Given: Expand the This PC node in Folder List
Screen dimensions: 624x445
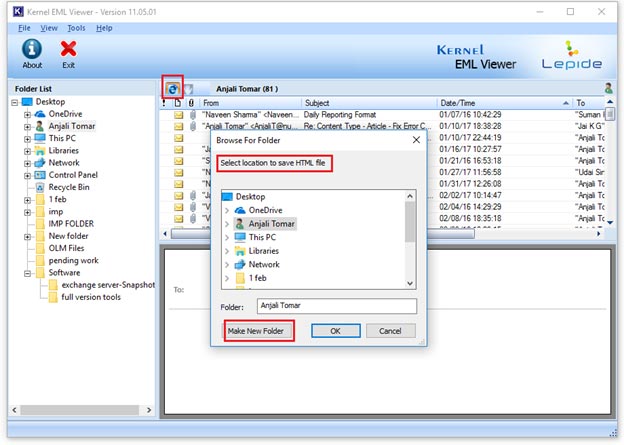Looking at the screenshot, I should click(x=27, y=139).
